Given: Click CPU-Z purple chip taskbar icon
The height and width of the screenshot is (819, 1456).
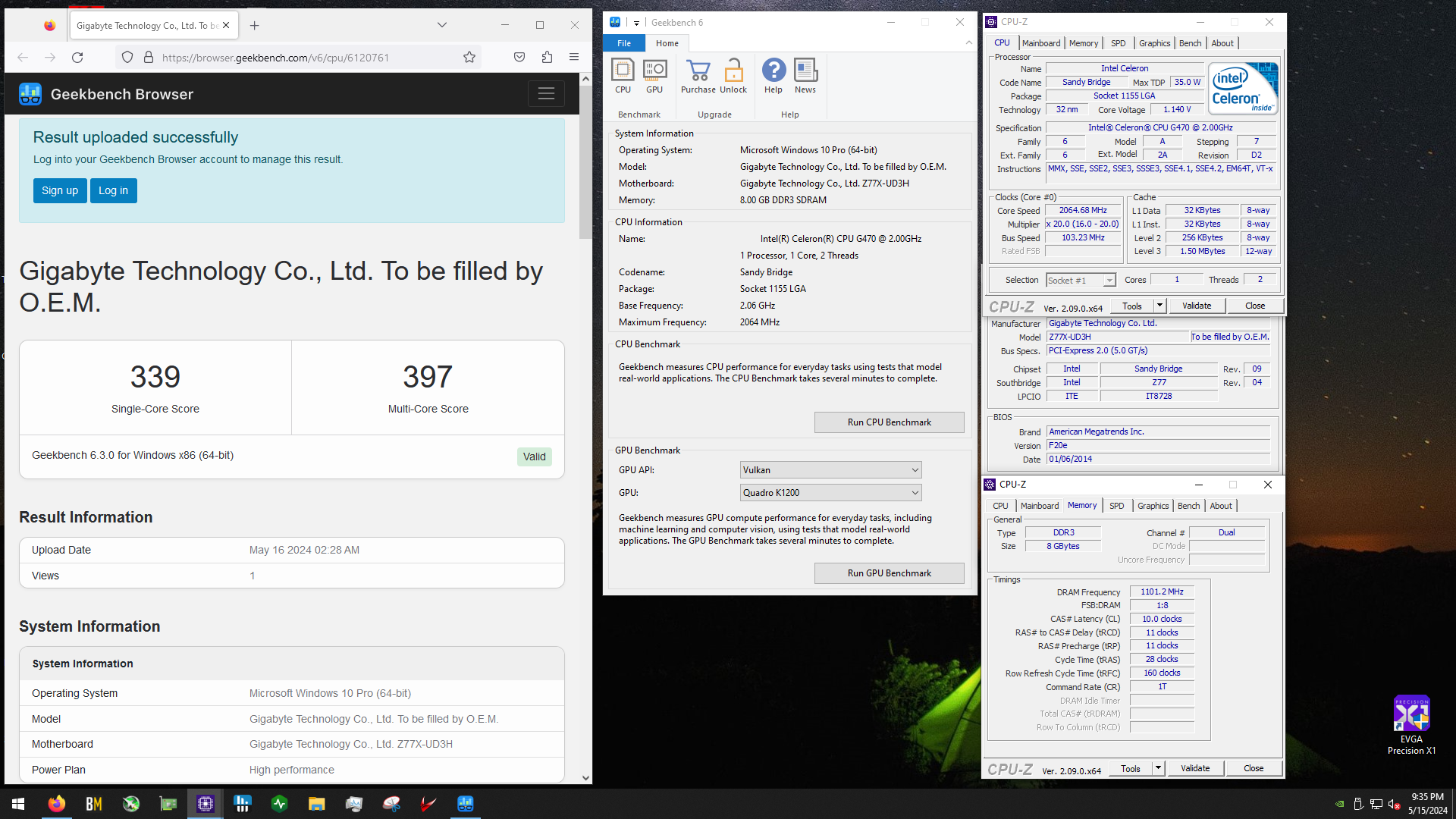Looking at the screenshot, I should pos(206,804).
